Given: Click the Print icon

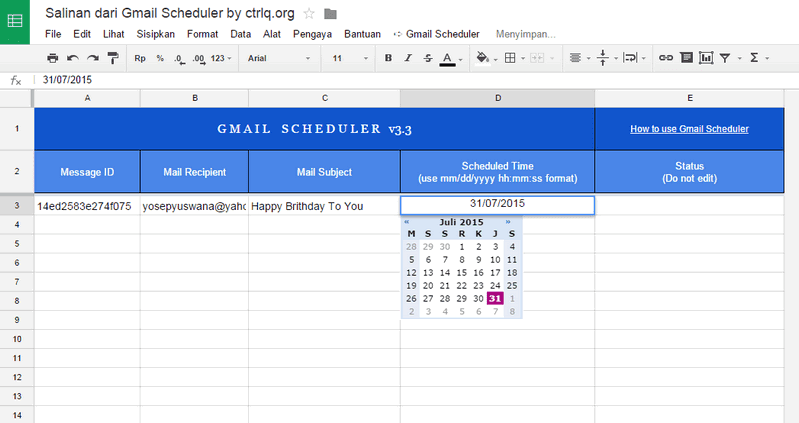Looking at the screenshot, I should [x=52, y=58].
